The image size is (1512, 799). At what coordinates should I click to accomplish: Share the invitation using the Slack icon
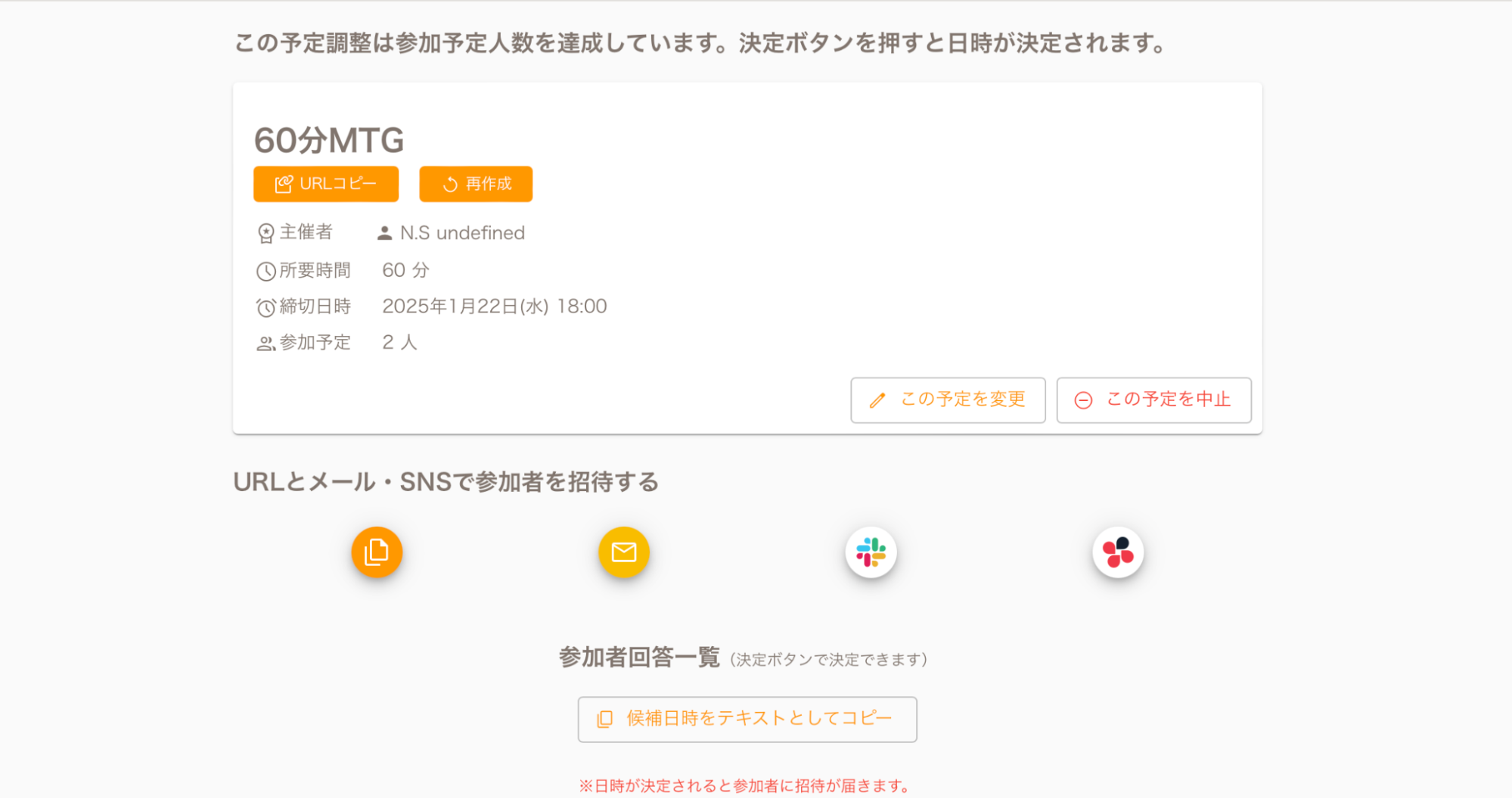[871, 552]
